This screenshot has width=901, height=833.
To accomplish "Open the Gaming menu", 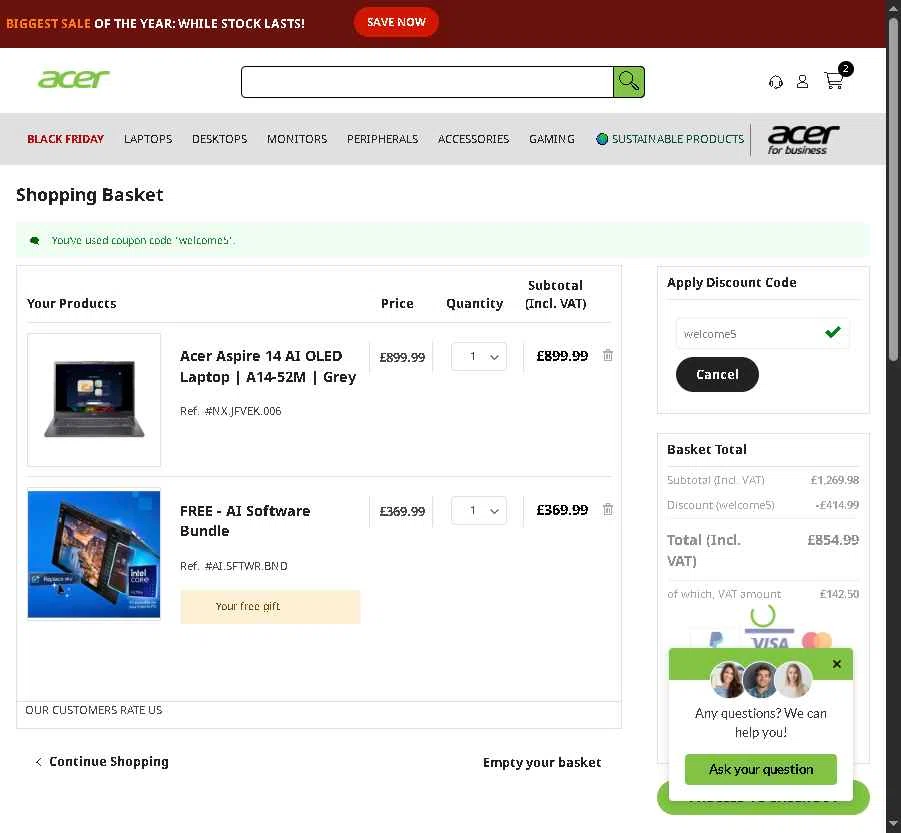I will tap(552, 139).
